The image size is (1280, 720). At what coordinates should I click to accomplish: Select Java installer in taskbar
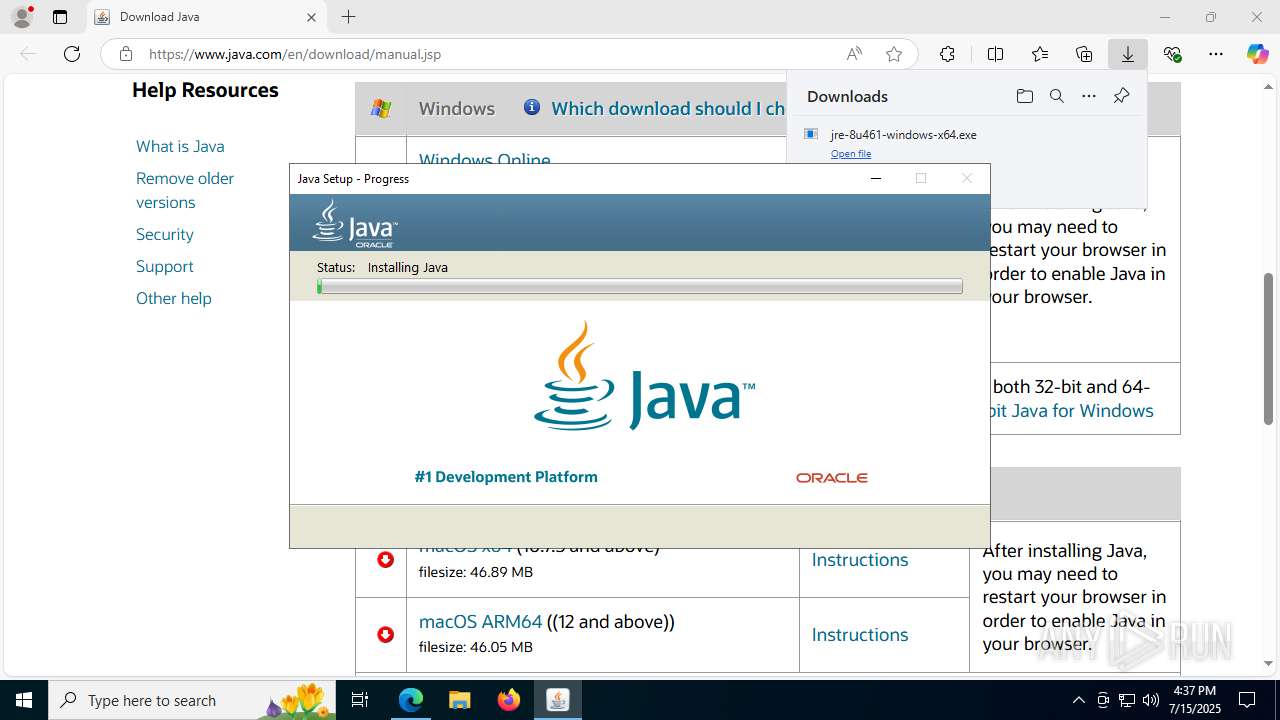[x=558, y=700]
